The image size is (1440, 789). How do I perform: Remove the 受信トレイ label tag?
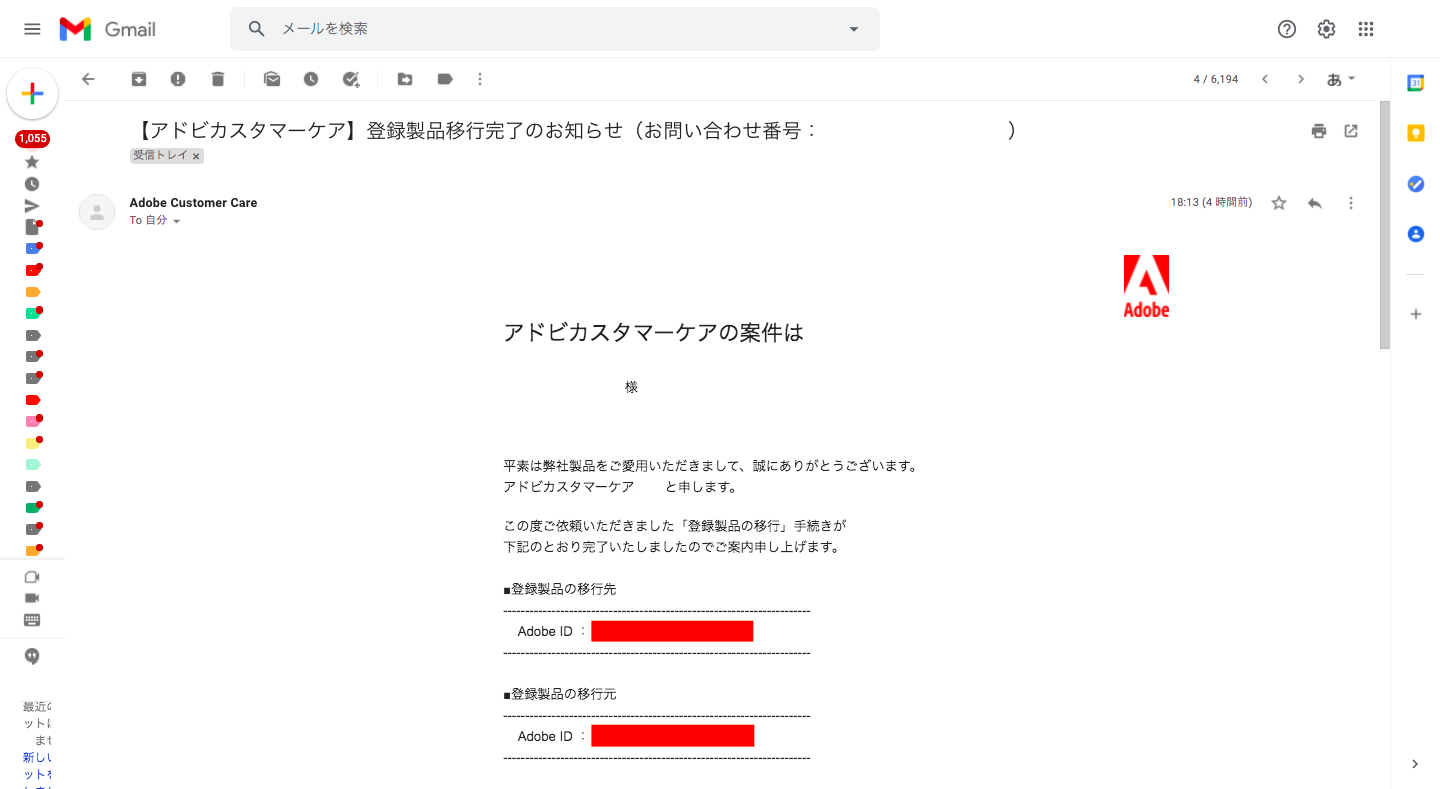click(197, 156)
